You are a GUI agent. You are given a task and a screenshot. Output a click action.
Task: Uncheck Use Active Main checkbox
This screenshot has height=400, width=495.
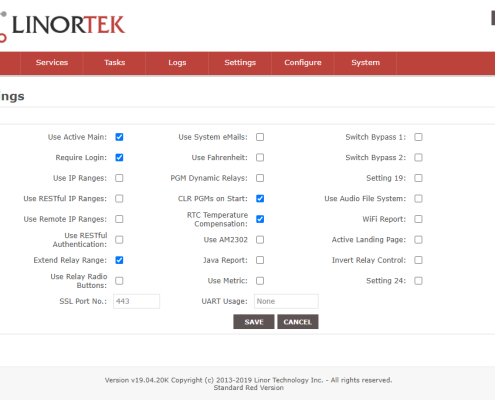pos(119,137)
